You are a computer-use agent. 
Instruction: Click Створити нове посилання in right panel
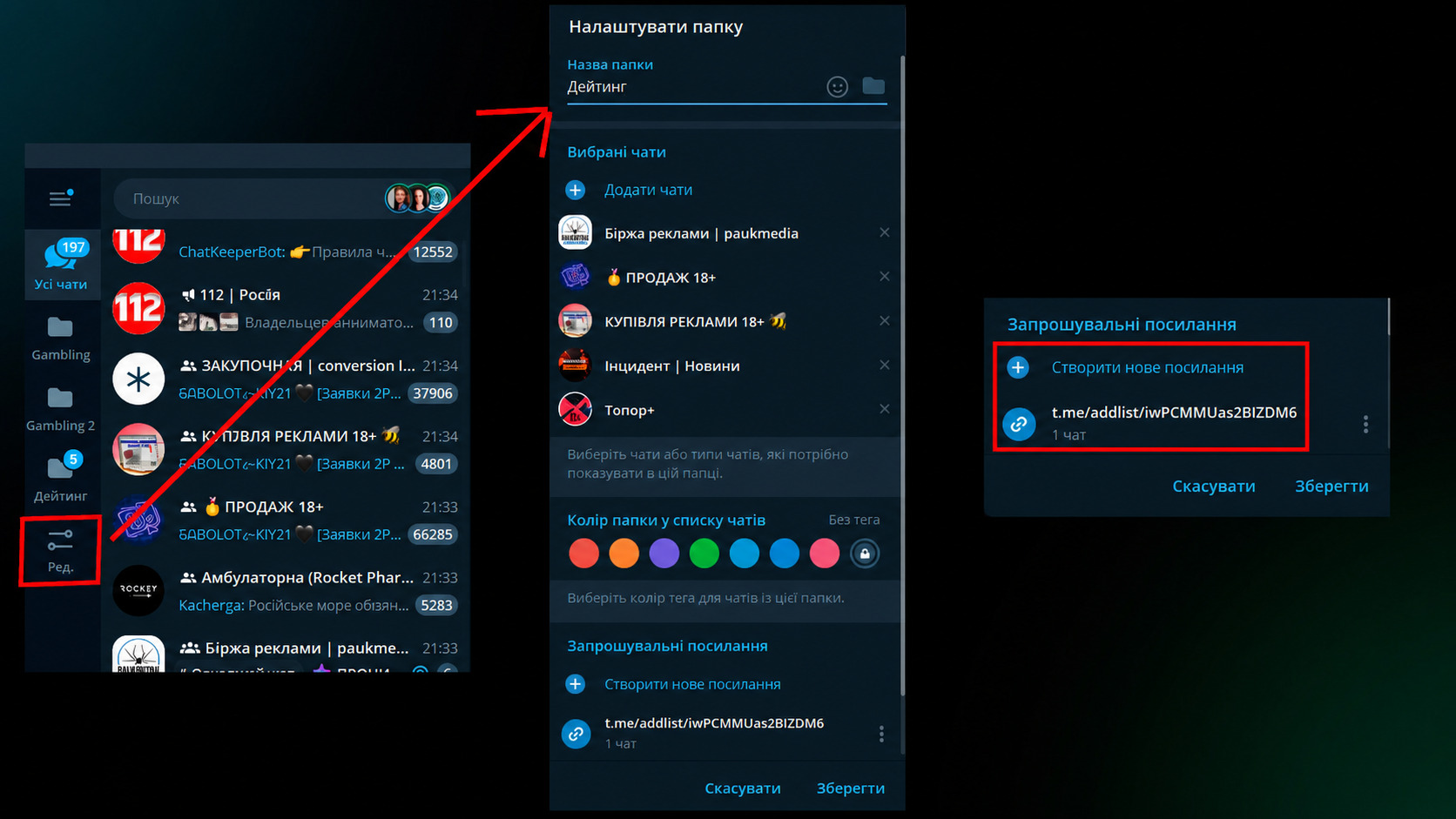[x=1147, y=367]
